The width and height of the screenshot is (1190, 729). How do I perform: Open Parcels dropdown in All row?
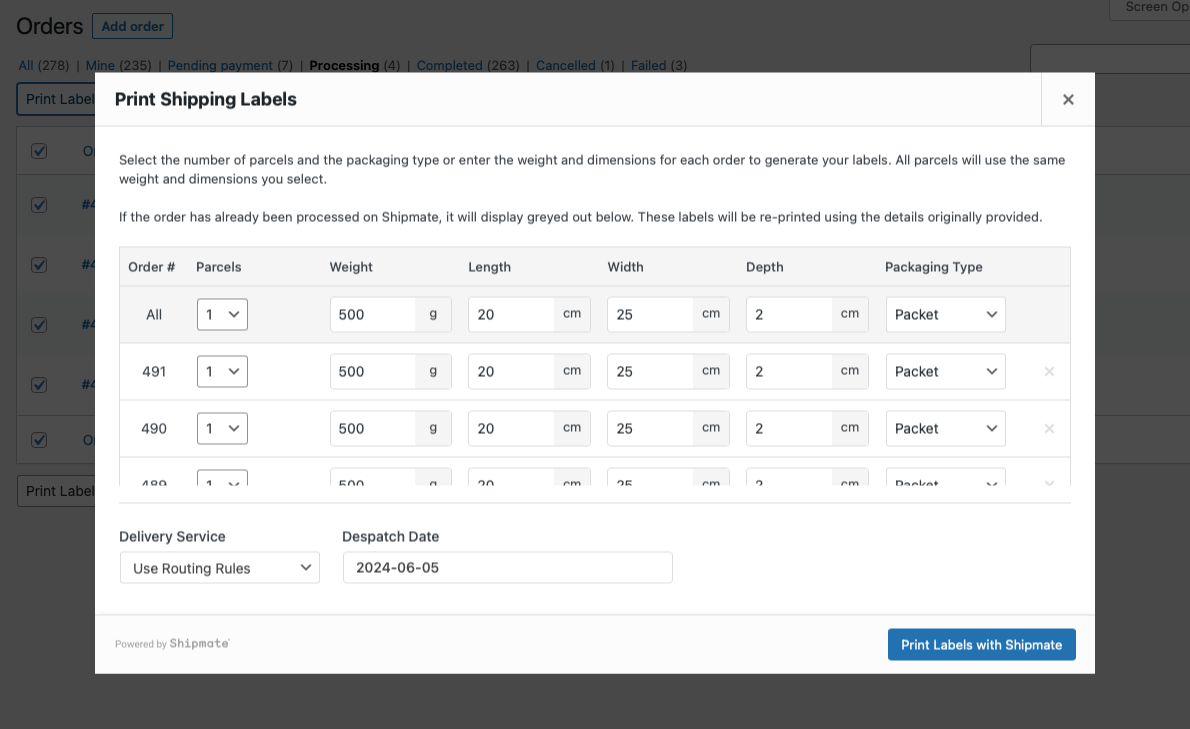click(x=222, y=314)
